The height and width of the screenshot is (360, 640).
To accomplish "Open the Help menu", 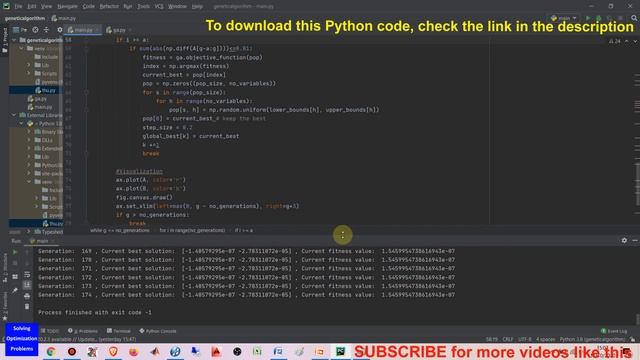I will (198, 7).
